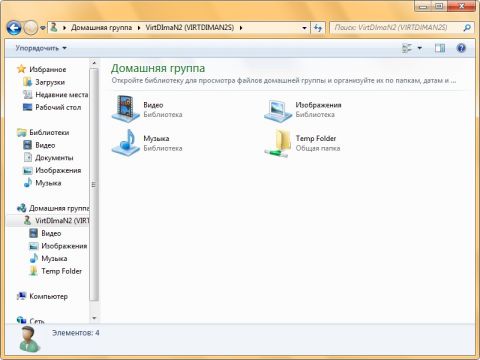Click the user avatar in details pane
480x360 pixels.
pos(29,339)
